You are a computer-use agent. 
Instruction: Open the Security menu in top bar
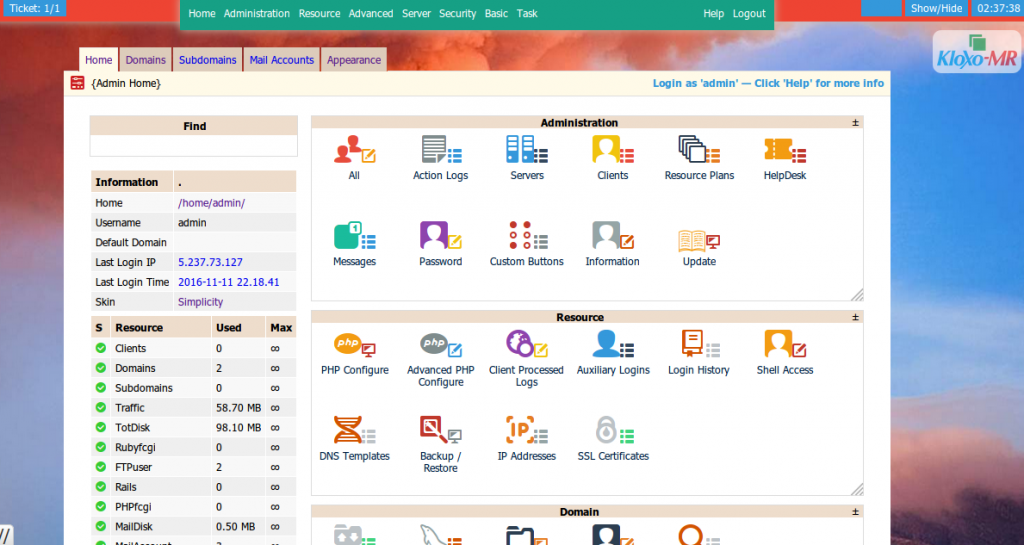(x=457, y=13)
